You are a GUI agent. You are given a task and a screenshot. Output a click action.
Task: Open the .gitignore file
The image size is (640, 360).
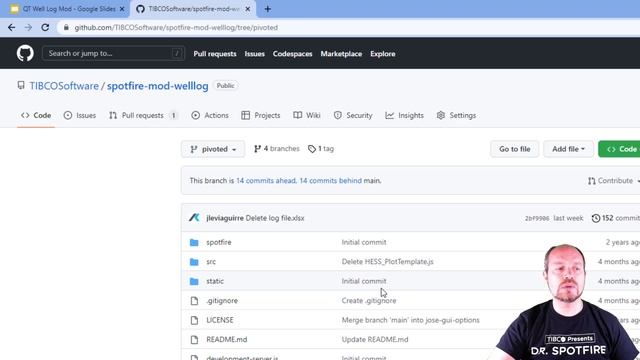pyautogui.click(x=222, y=301)
